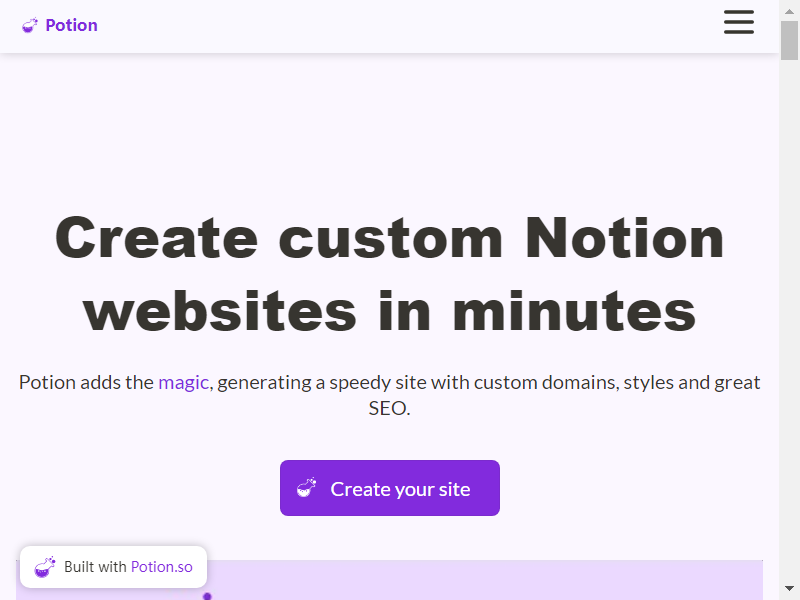This screenshot has height=600, width=800.
Task: Click the Potion flask logo icon in header
Action: tap(30, 25)
